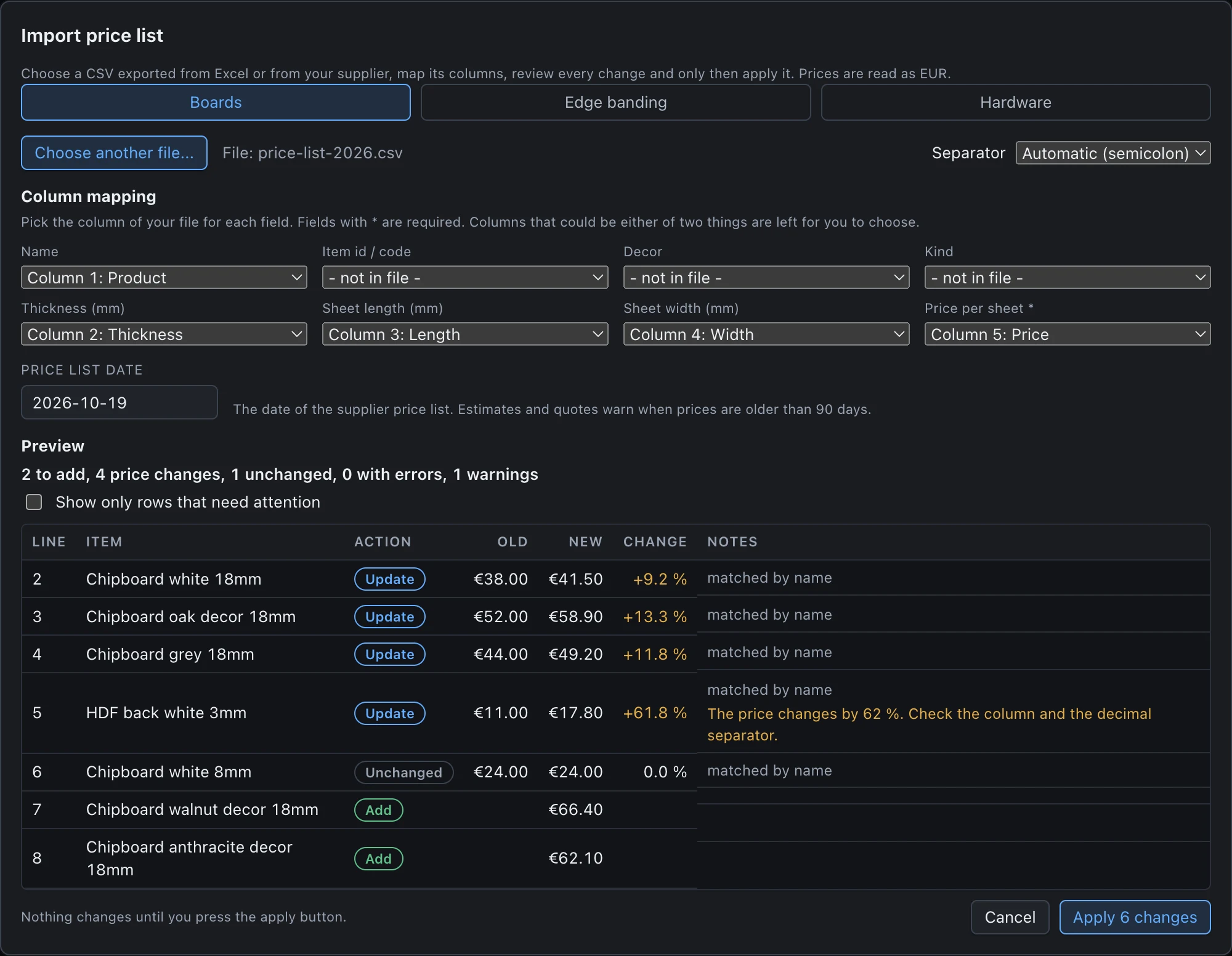Click Choose another file button
Viewport: 1232px width, 956px height.
[114, 153]
